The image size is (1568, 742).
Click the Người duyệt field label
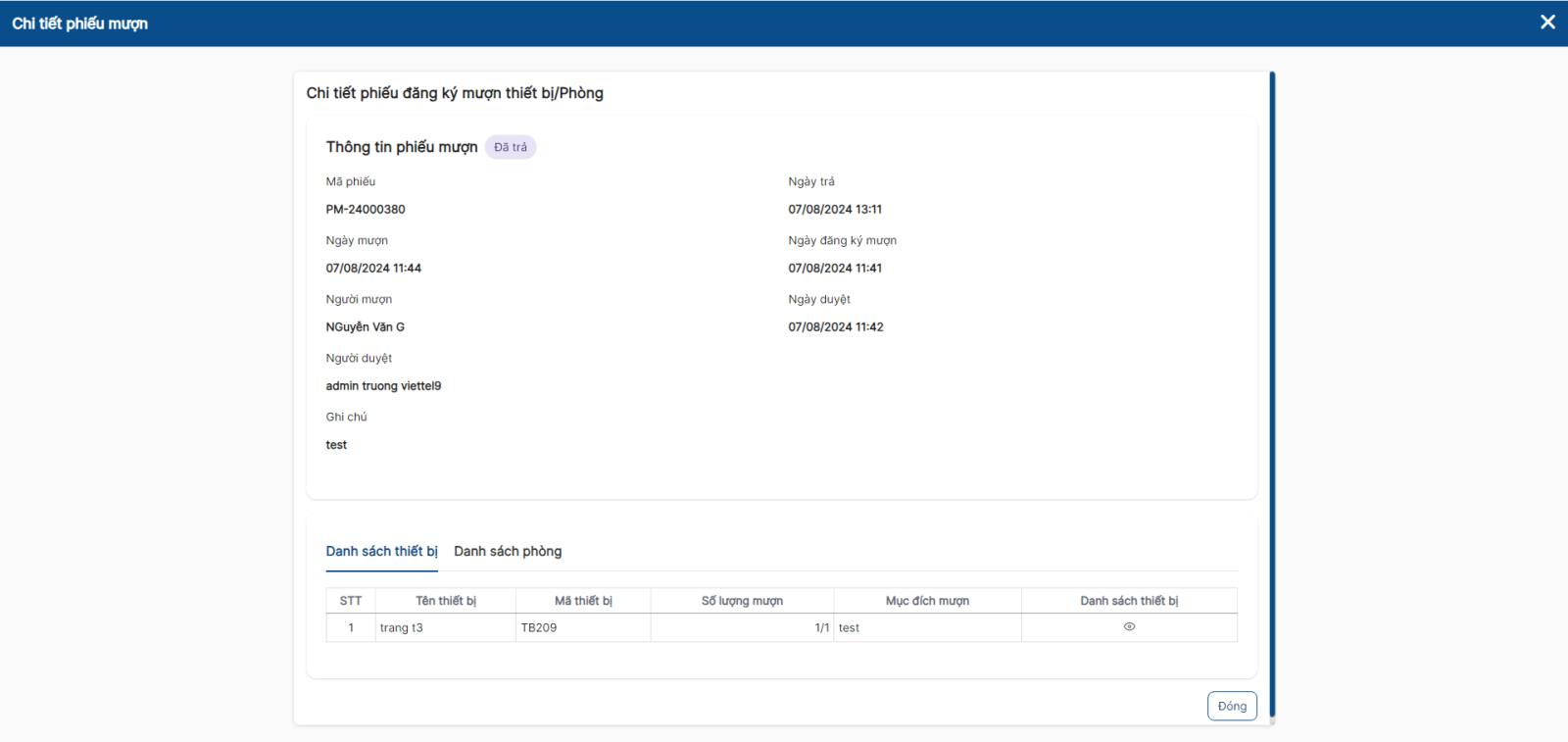coord(359,358)
